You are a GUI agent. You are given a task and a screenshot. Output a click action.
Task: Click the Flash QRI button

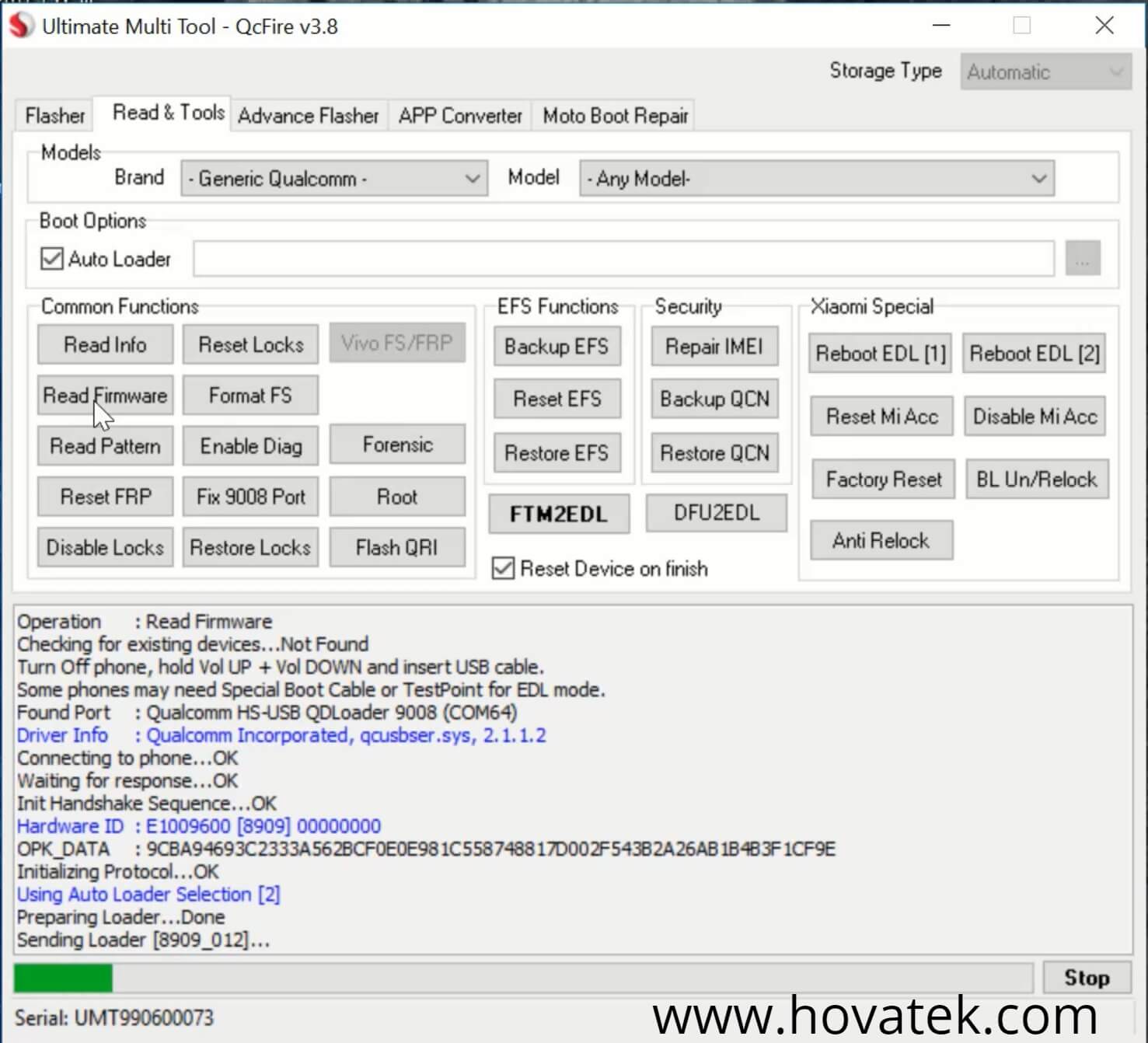point(397,548)
